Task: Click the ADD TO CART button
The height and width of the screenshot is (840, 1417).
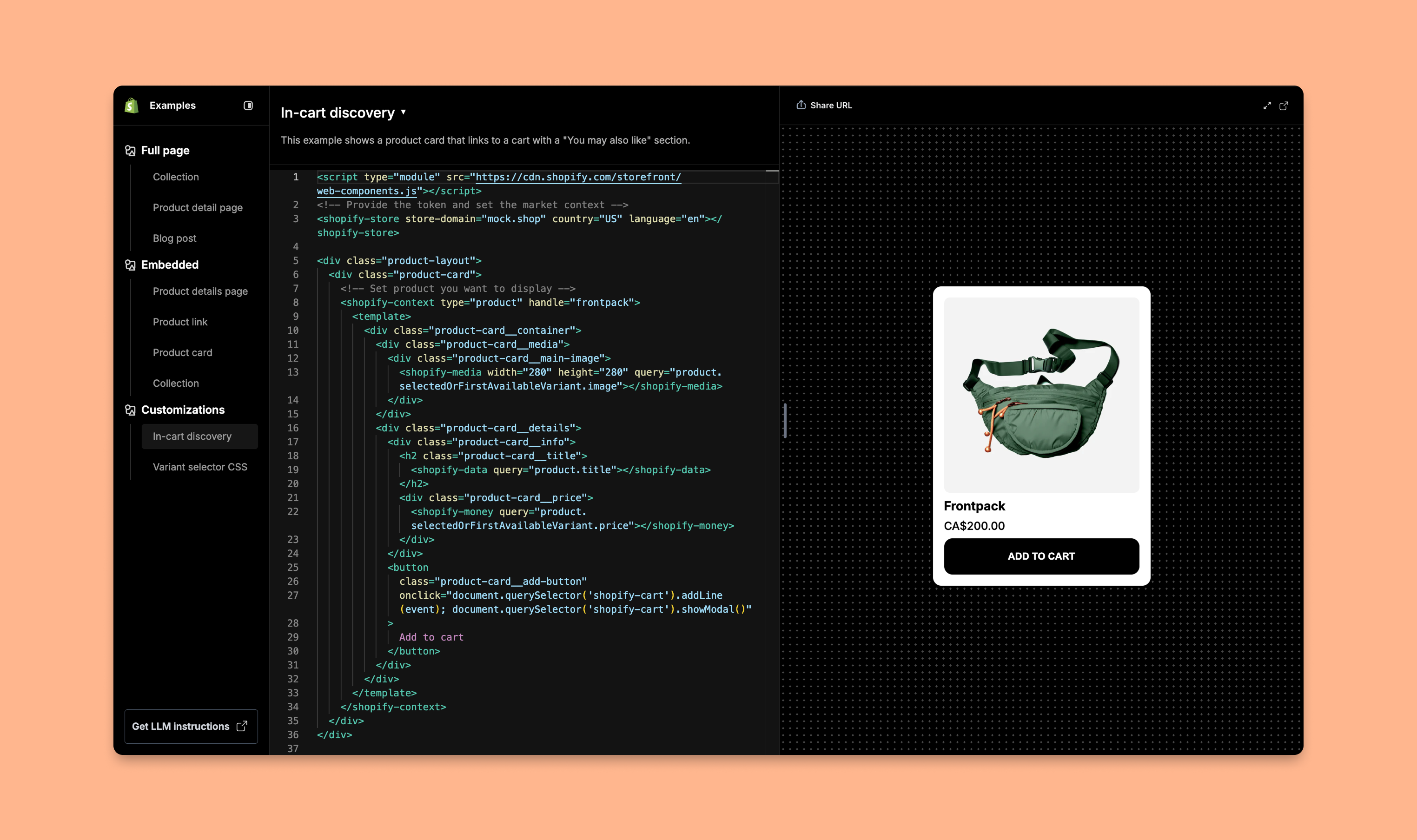Action: [x=1041, y=556]
